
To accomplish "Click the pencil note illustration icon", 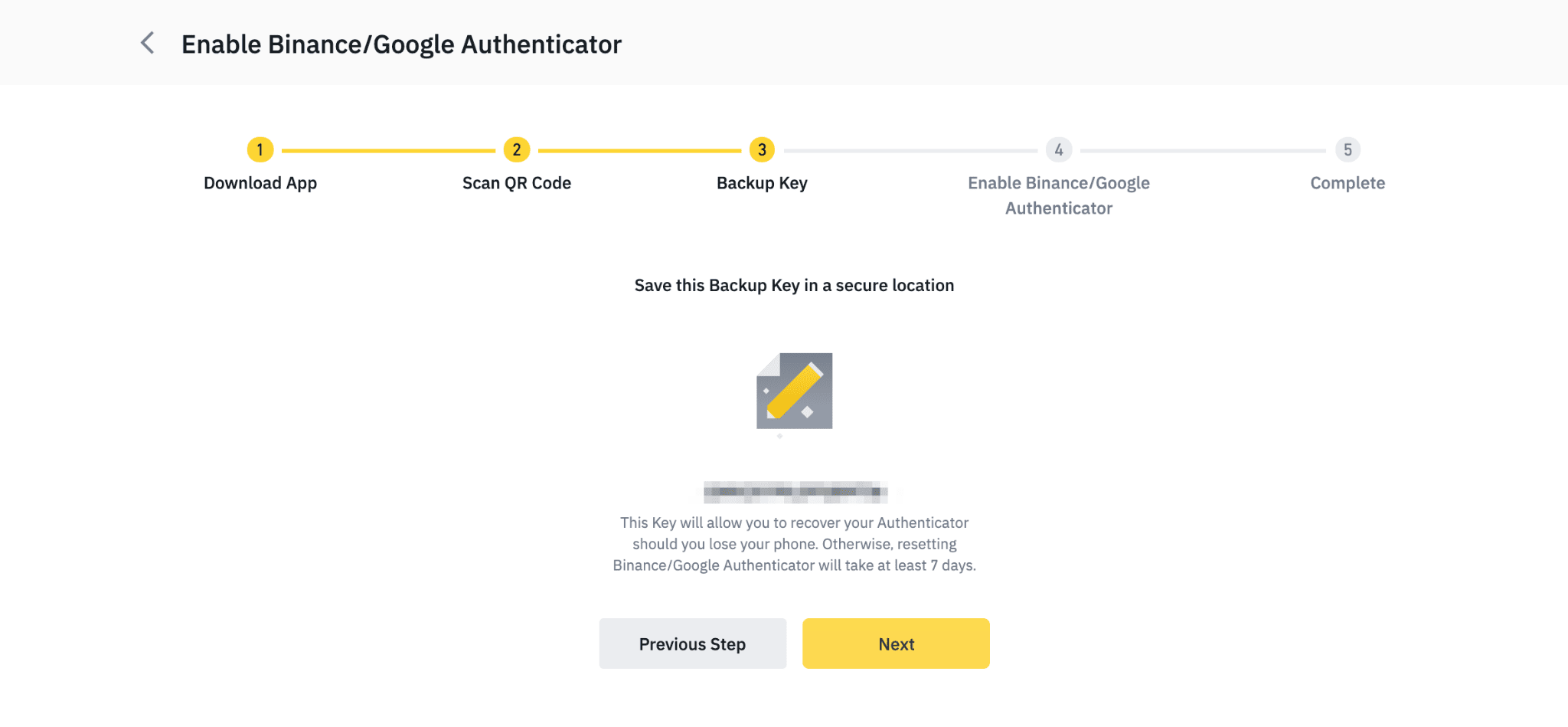I will click(794, 391).
